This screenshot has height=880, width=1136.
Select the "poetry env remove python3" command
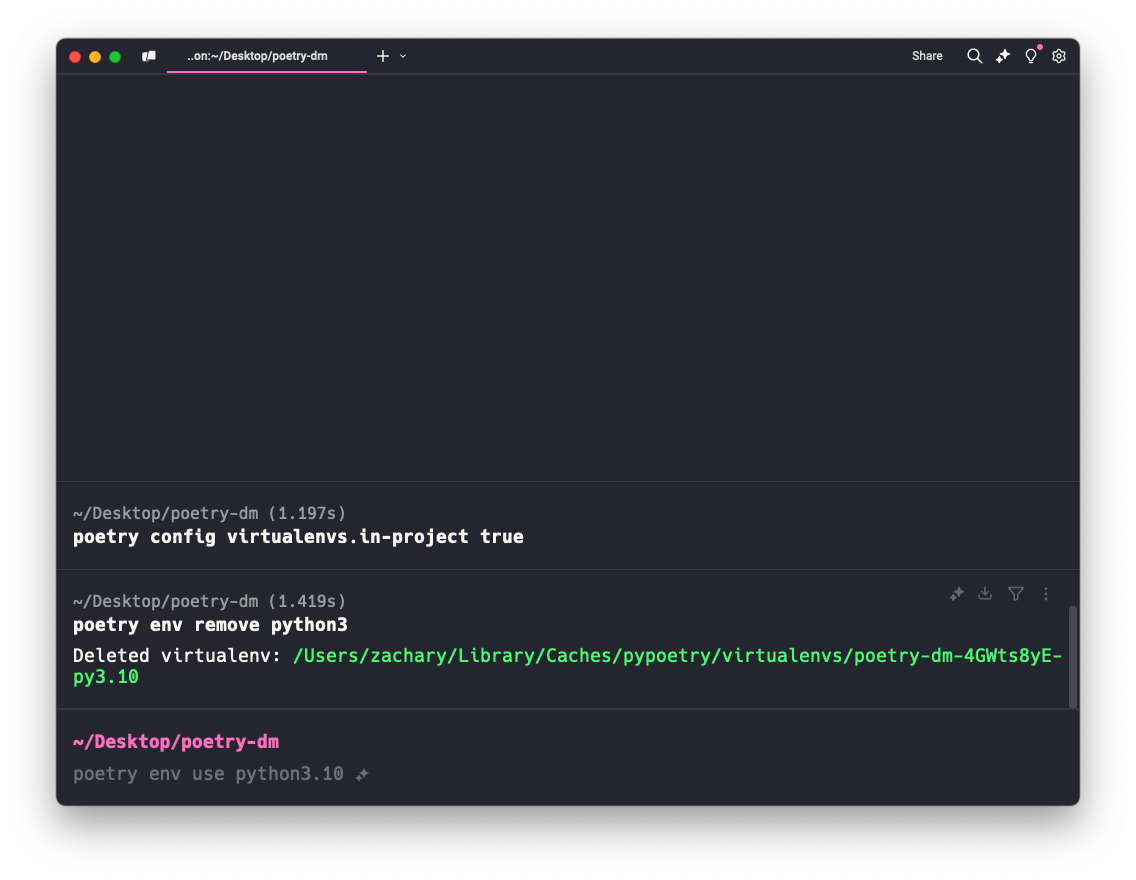(x=210, y=625)
